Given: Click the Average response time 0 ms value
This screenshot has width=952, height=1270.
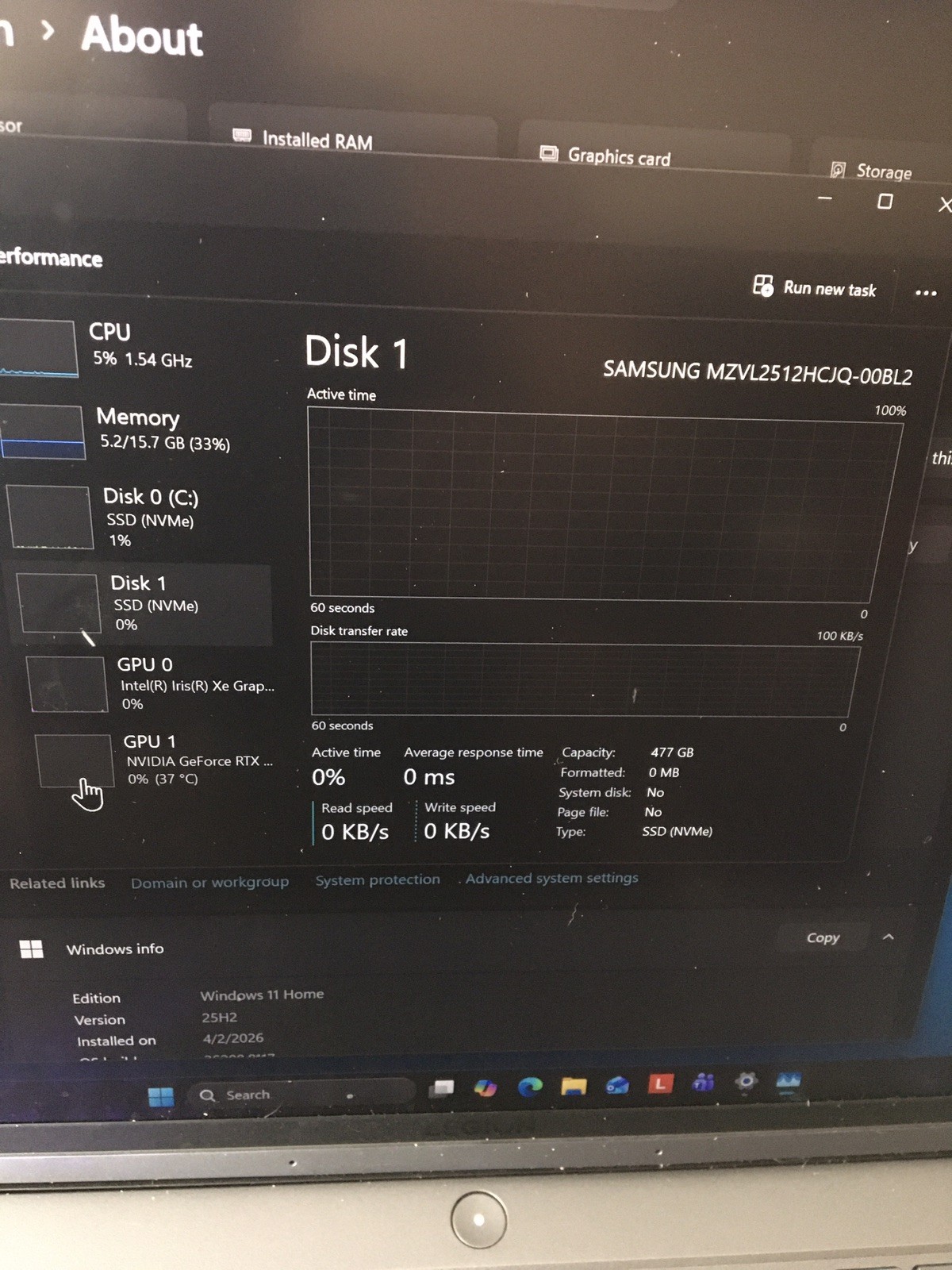Looking at the screenshot, I should 428,776.
